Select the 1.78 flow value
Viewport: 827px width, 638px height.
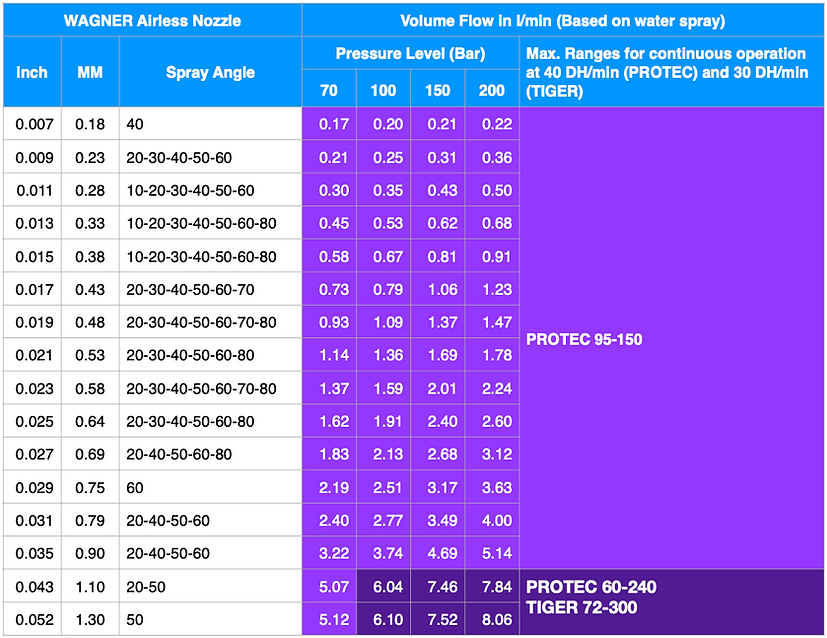492,355
